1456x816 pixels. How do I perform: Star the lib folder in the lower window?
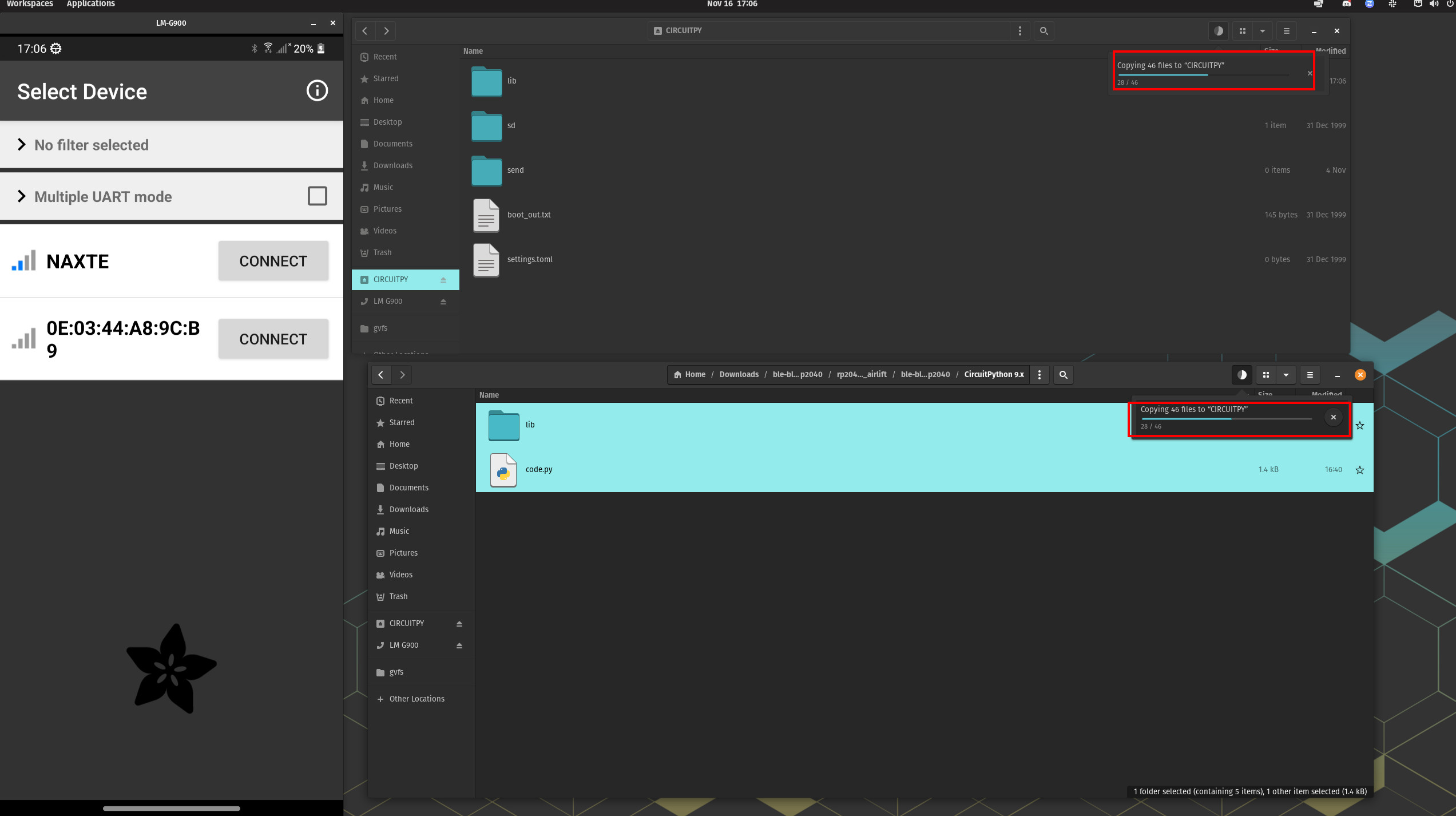click(1359, 425)
